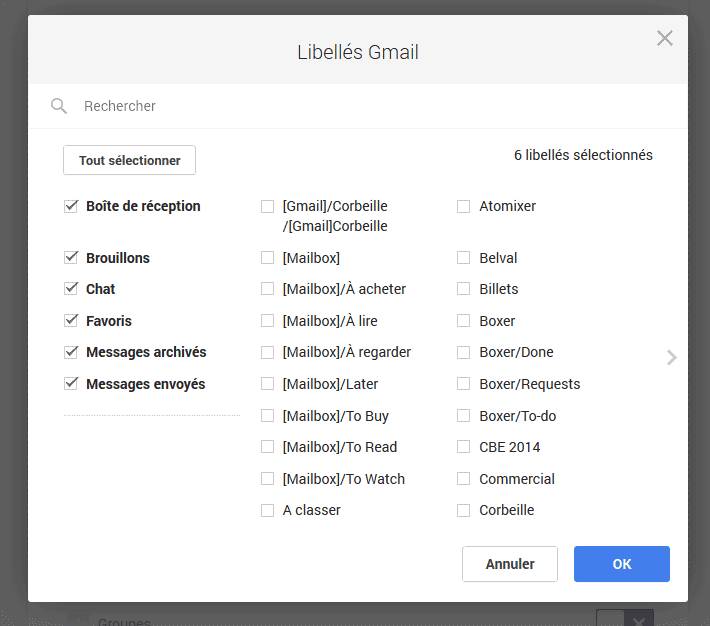The image size is (710, 626).
Task: Select the Corbeille label
Action: 463,510
